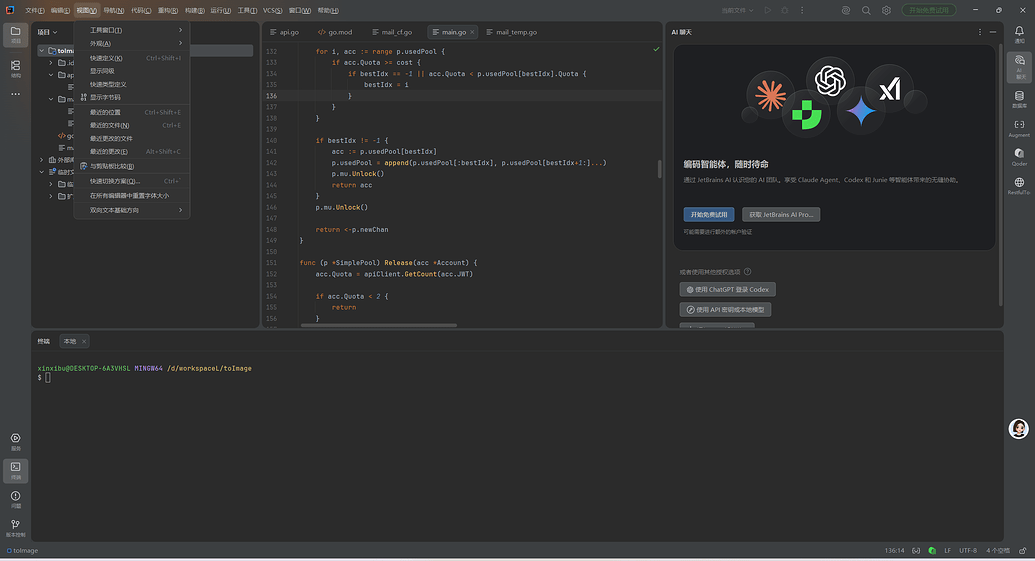Choose Compare with Clipboard (与剪贴板比较) menu item
The image size is (1035, 561).
tap(132, 166)
